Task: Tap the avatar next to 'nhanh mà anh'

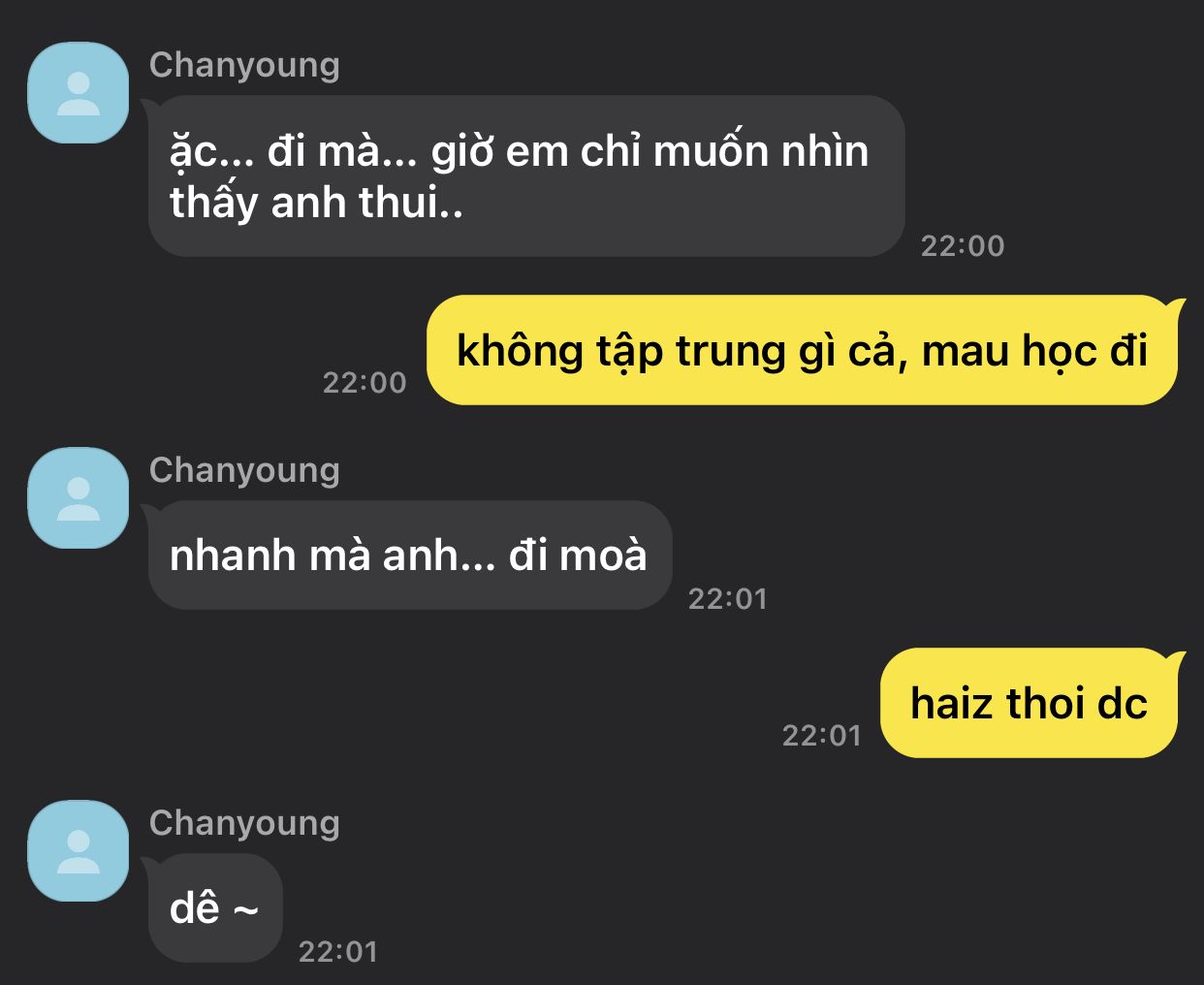Action: (x=79, y=498)
